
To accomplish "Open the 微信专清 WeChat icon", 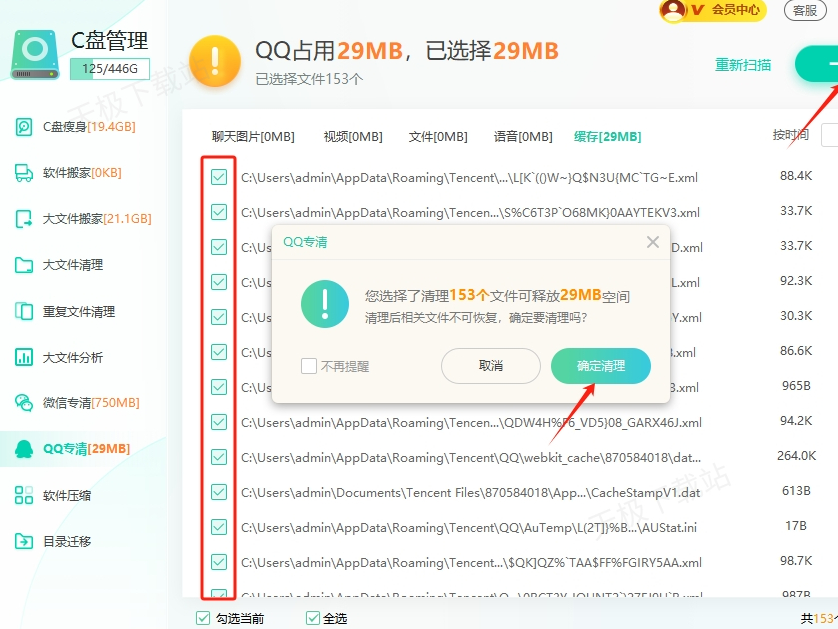I will click(24, 402).
